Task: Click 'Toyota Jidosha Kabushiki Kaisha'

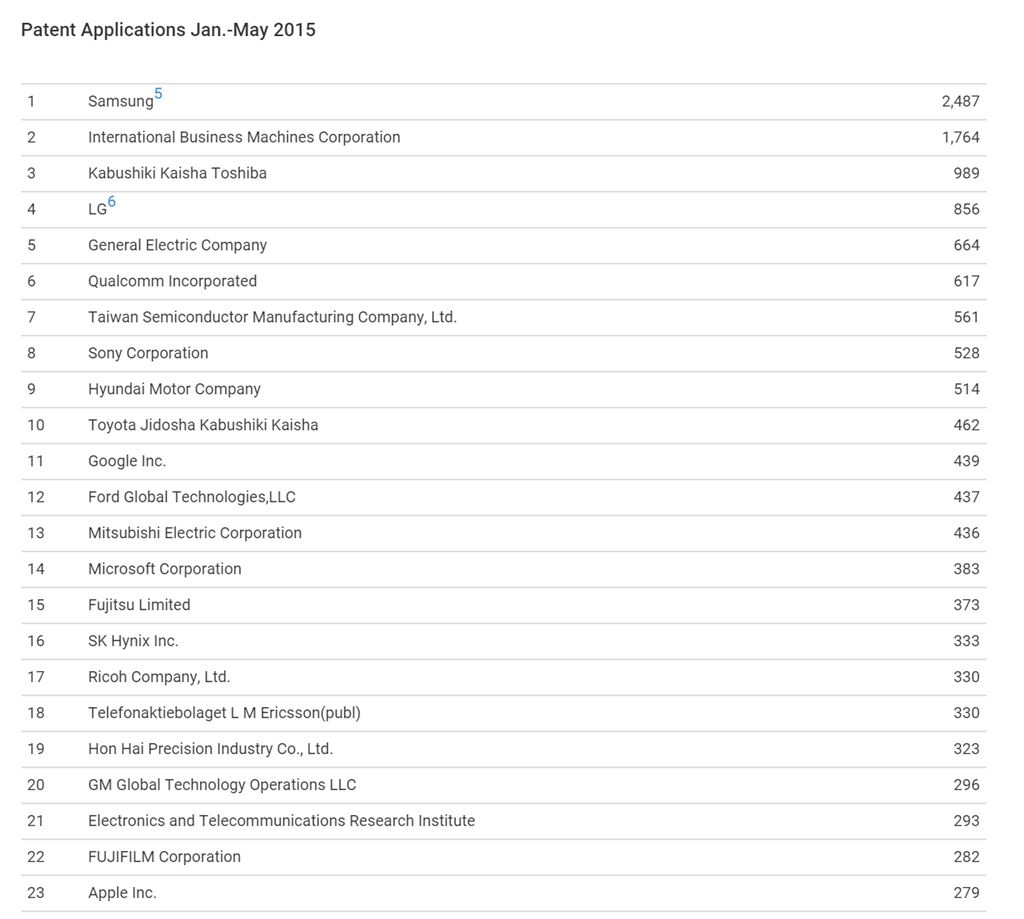Action: (x=203, y=425)
